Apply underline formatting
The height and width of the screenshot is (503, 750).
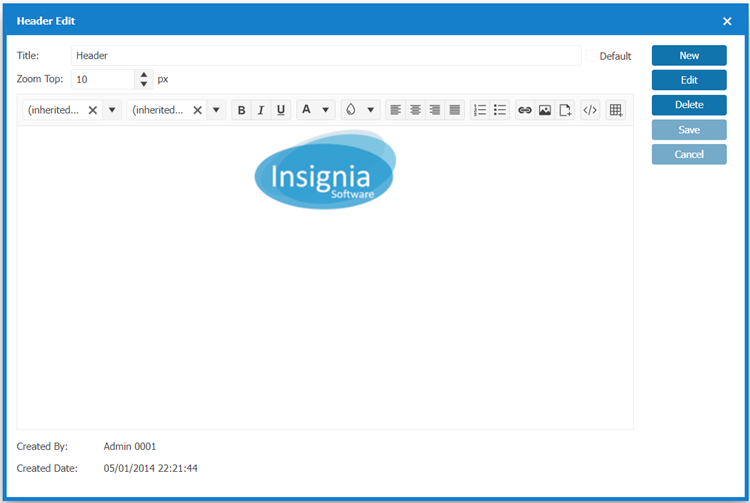281,110
